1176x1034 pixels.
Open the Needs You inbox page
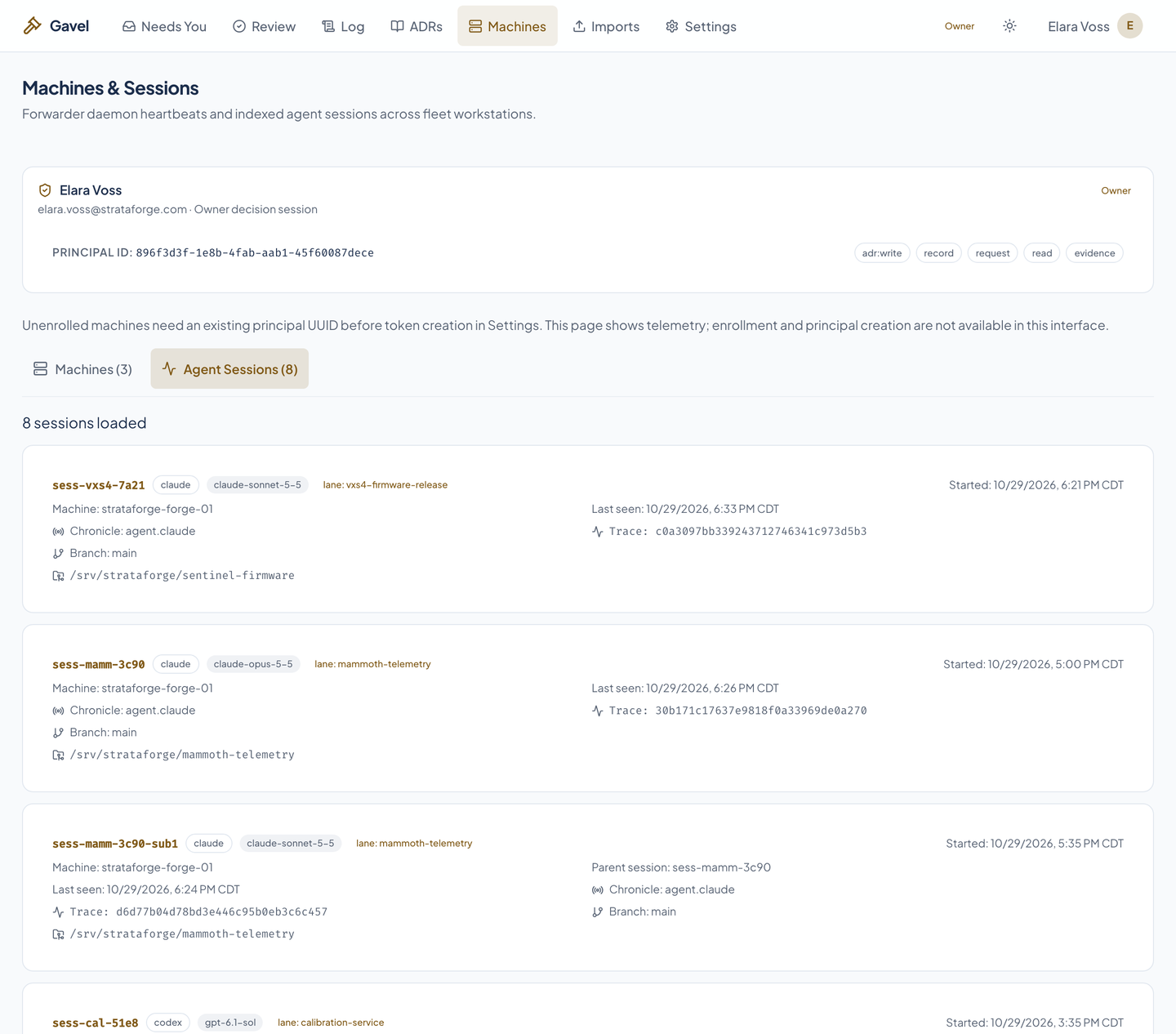pos(164,26)
